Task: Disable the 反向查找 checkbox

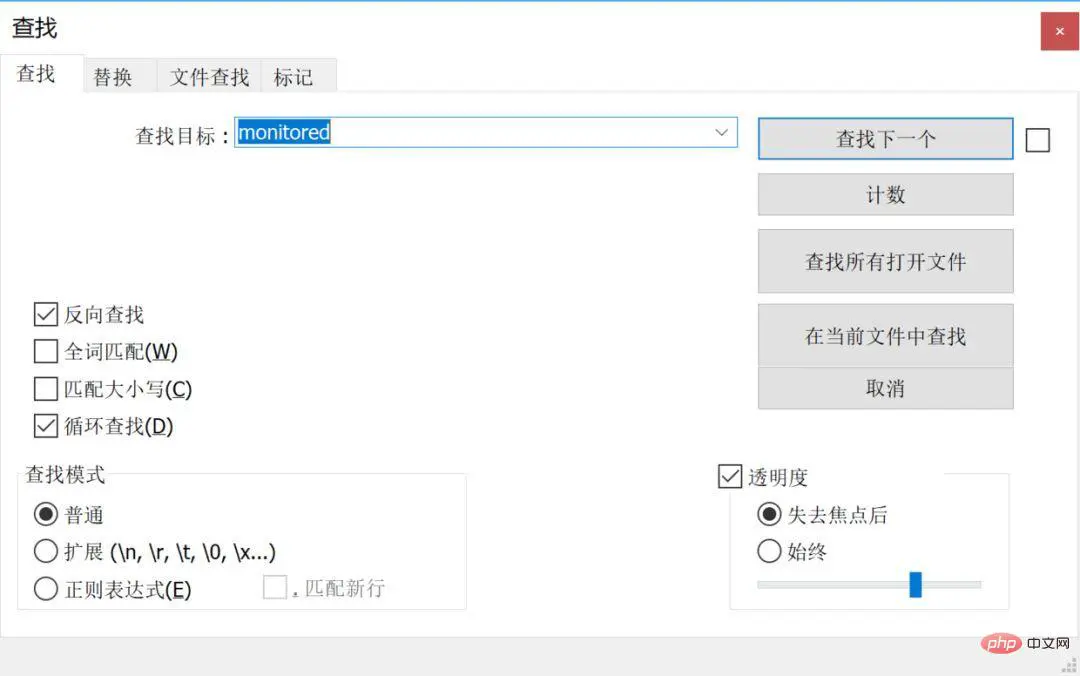Action: click(x=46, y=314)
